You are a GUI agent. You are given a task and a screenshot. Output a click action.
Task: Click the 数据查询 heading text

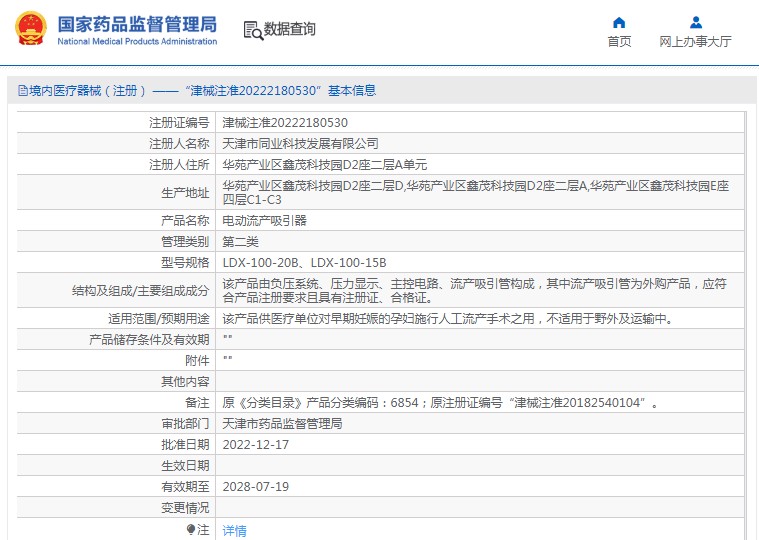point(289,29)
